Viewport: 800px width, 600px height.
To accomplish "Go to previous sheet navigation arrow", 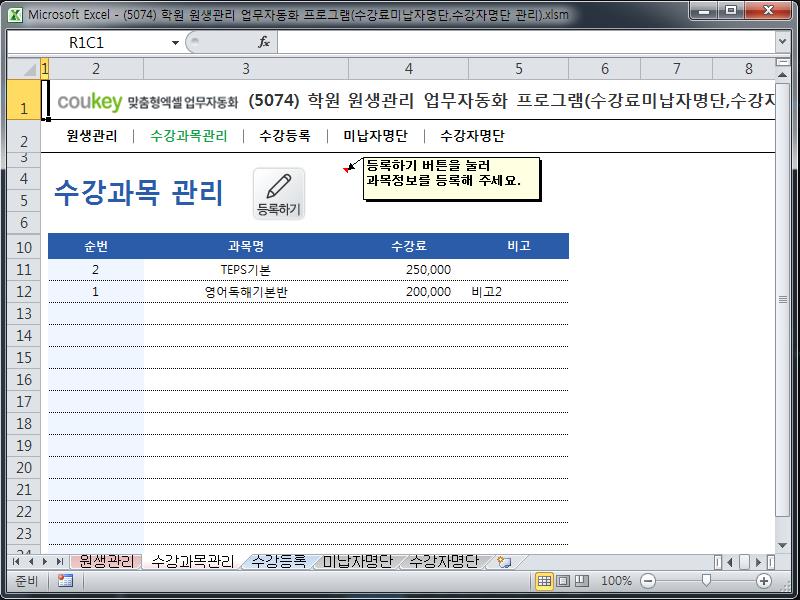I will pyautogui.click(x=31, y=562).
